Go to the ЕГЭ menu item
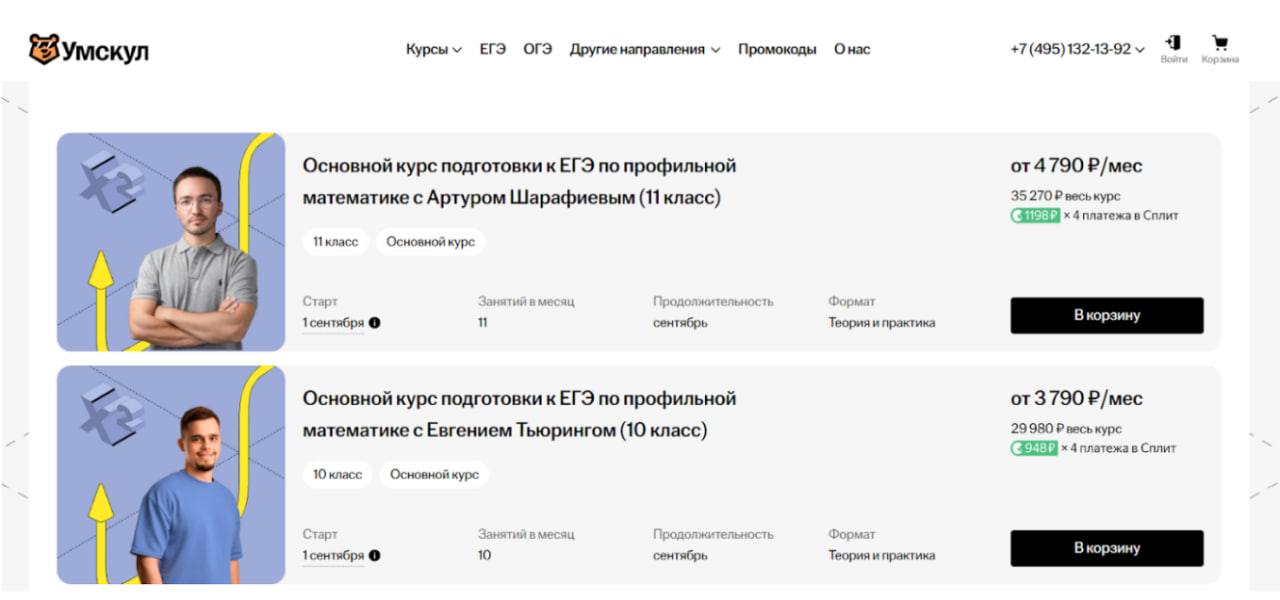 [x=492, y=49]
